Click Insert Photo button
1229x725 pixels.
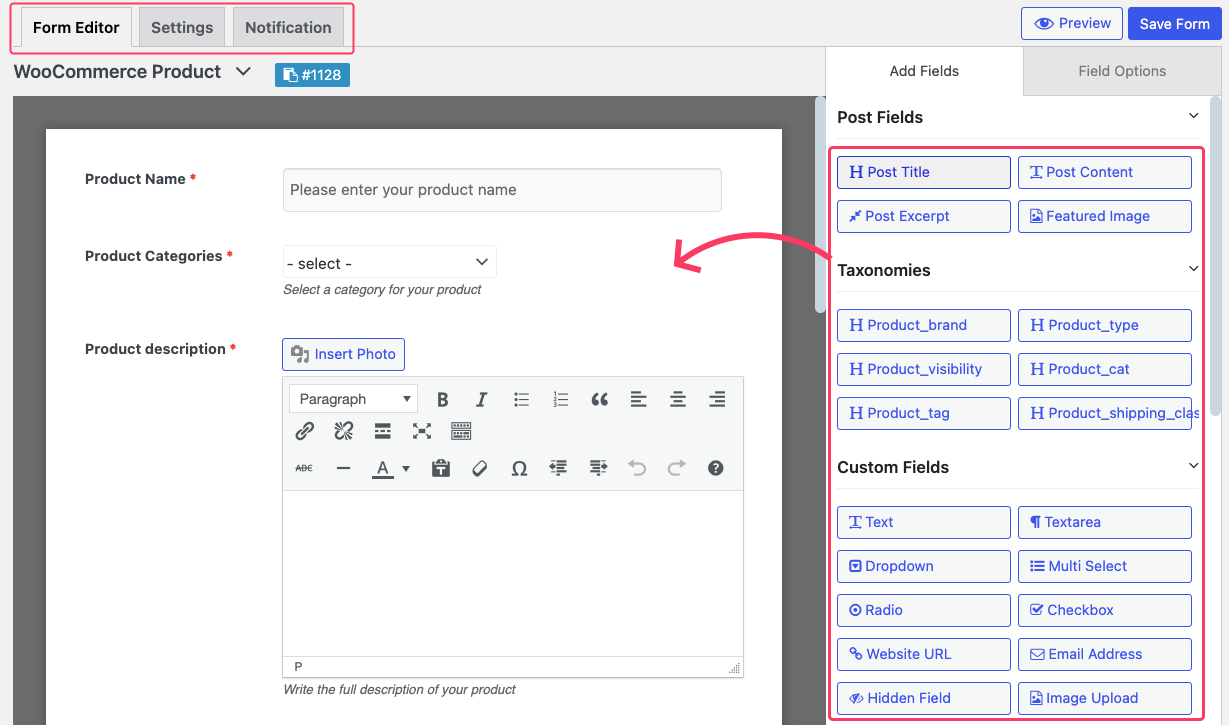[x=343, y=354]
